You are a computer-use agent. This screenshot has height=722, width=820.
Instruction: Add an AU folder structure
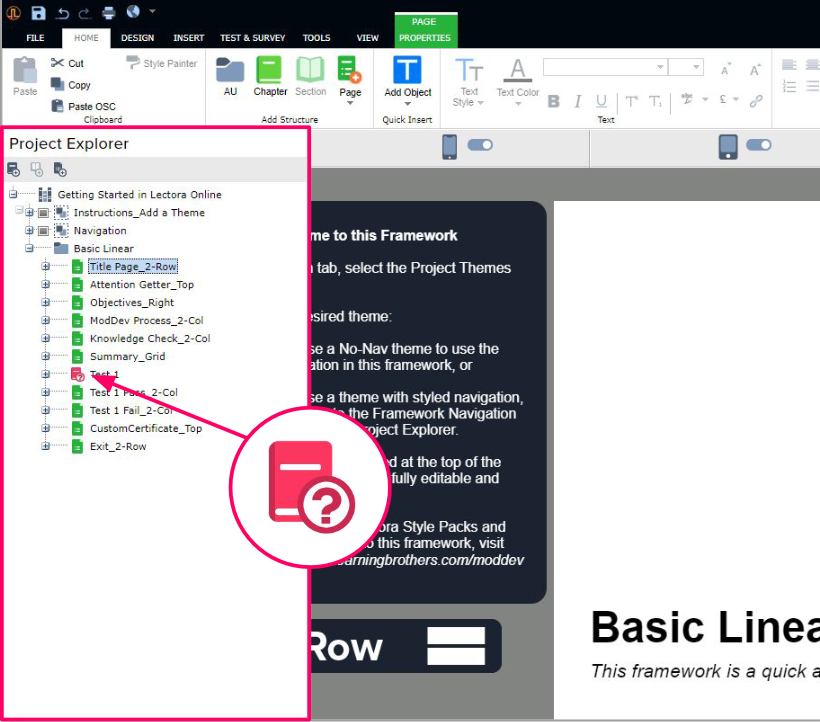coord(230,77)
